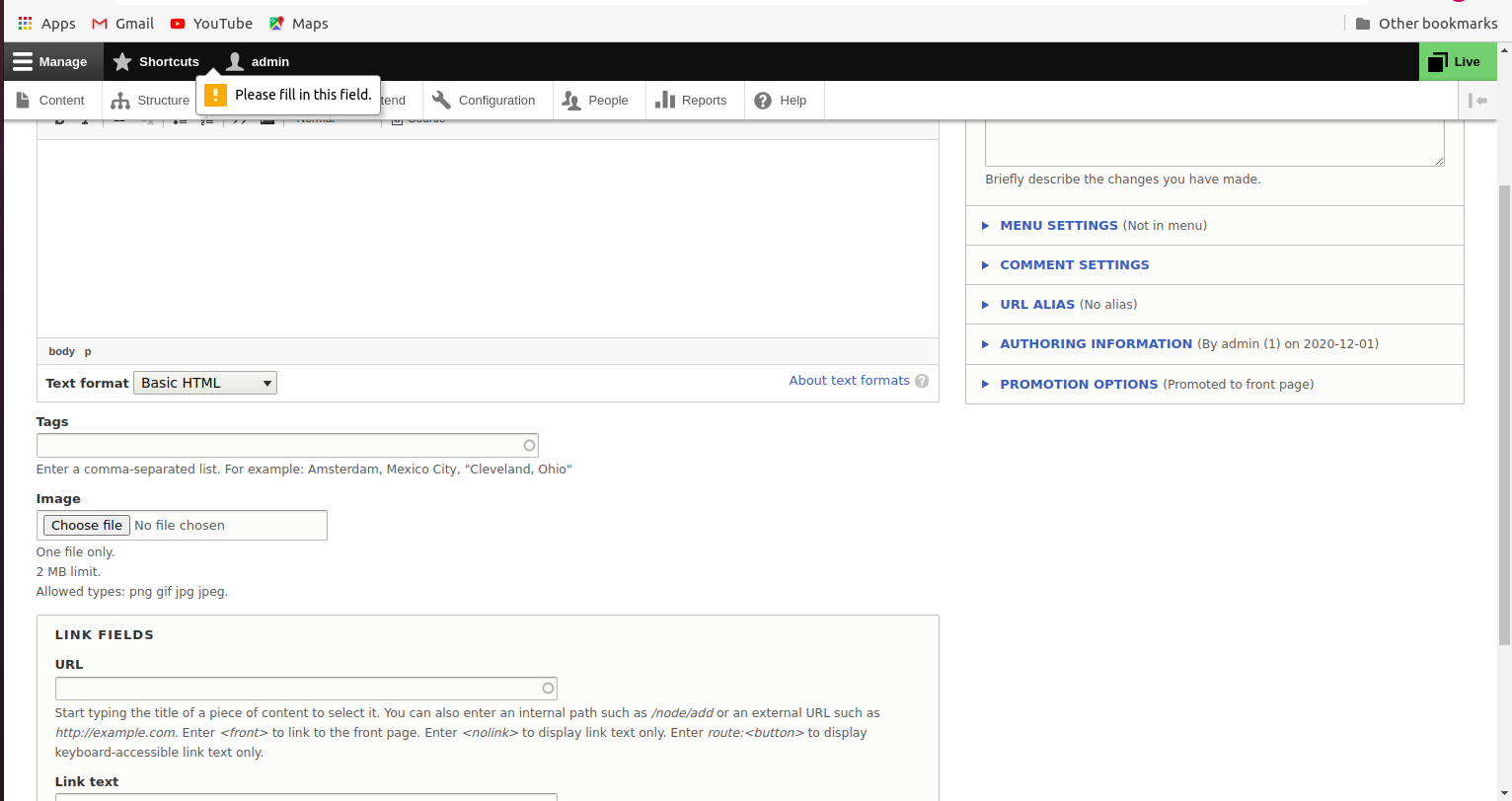Viewport: 1512px width, 801px height.
Task: Click the 'LINK FIELDS' heading
Action: tap(105, 634)
